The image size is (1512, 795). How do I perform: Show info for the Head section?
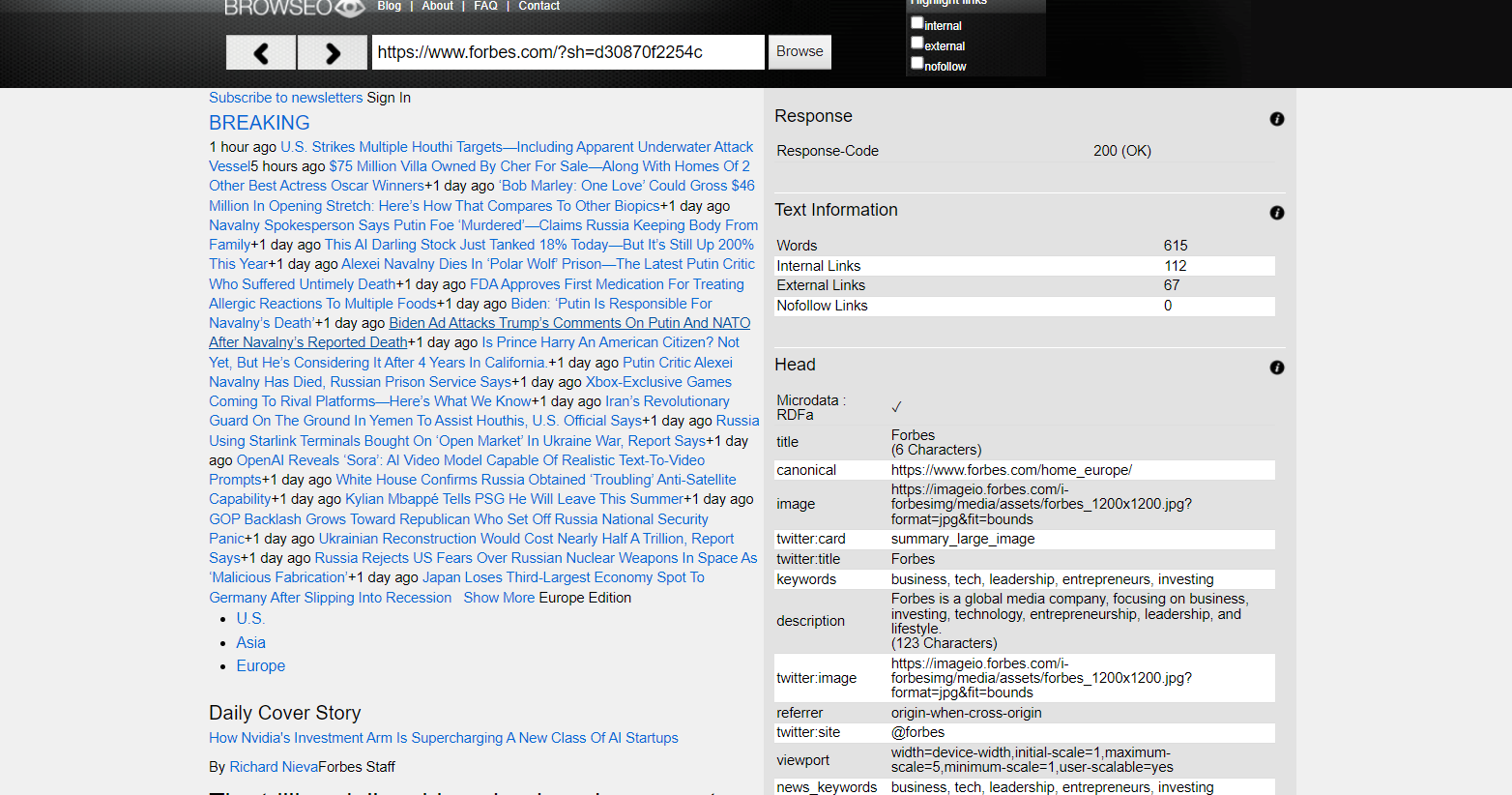tap(1277, 368)
